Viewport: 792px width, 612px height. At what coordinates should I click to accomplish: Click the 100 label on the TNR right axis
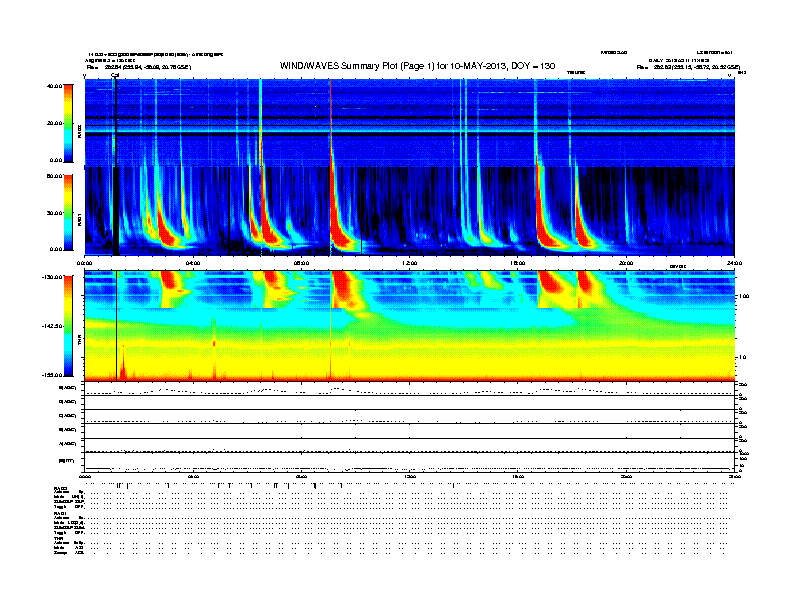pos(745,296)
